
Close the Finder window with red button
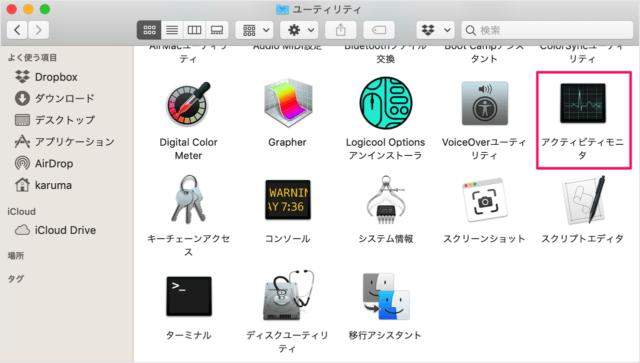[12, 9]
